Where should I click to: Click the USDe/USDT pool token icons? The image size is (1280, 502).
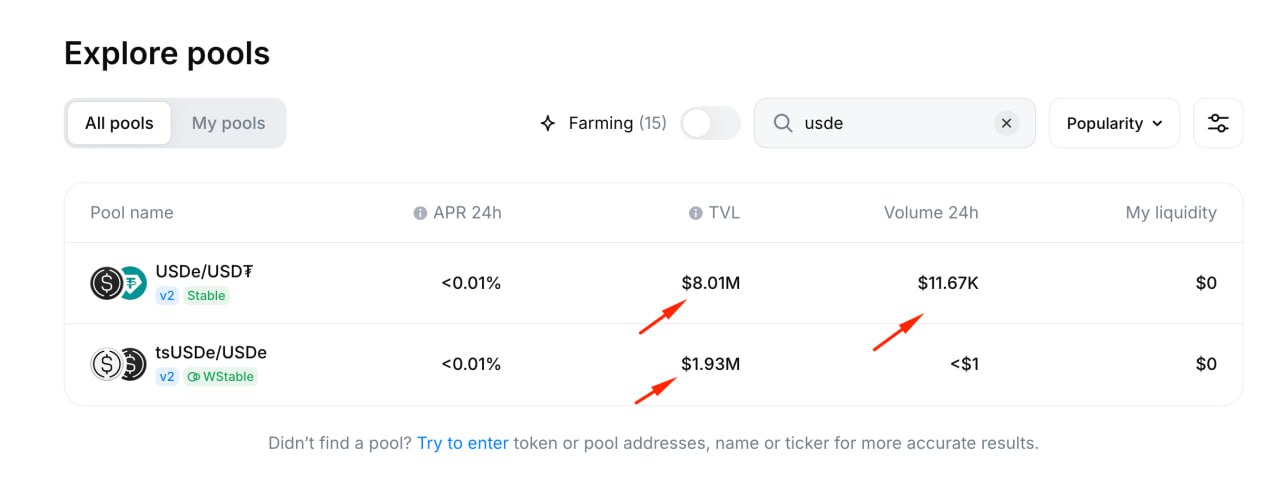pyautogui.click(x=118, y=283)
